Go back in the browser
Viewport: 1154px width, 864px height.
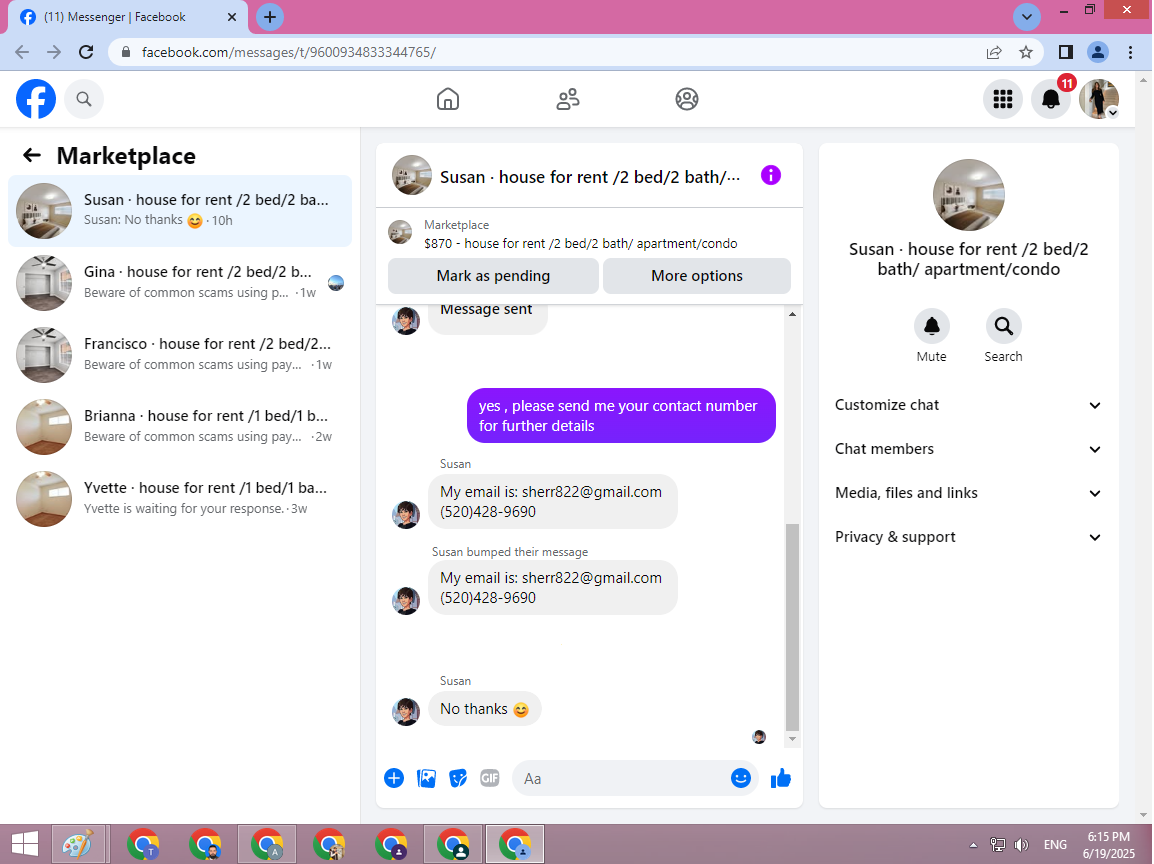pos(22,52)
